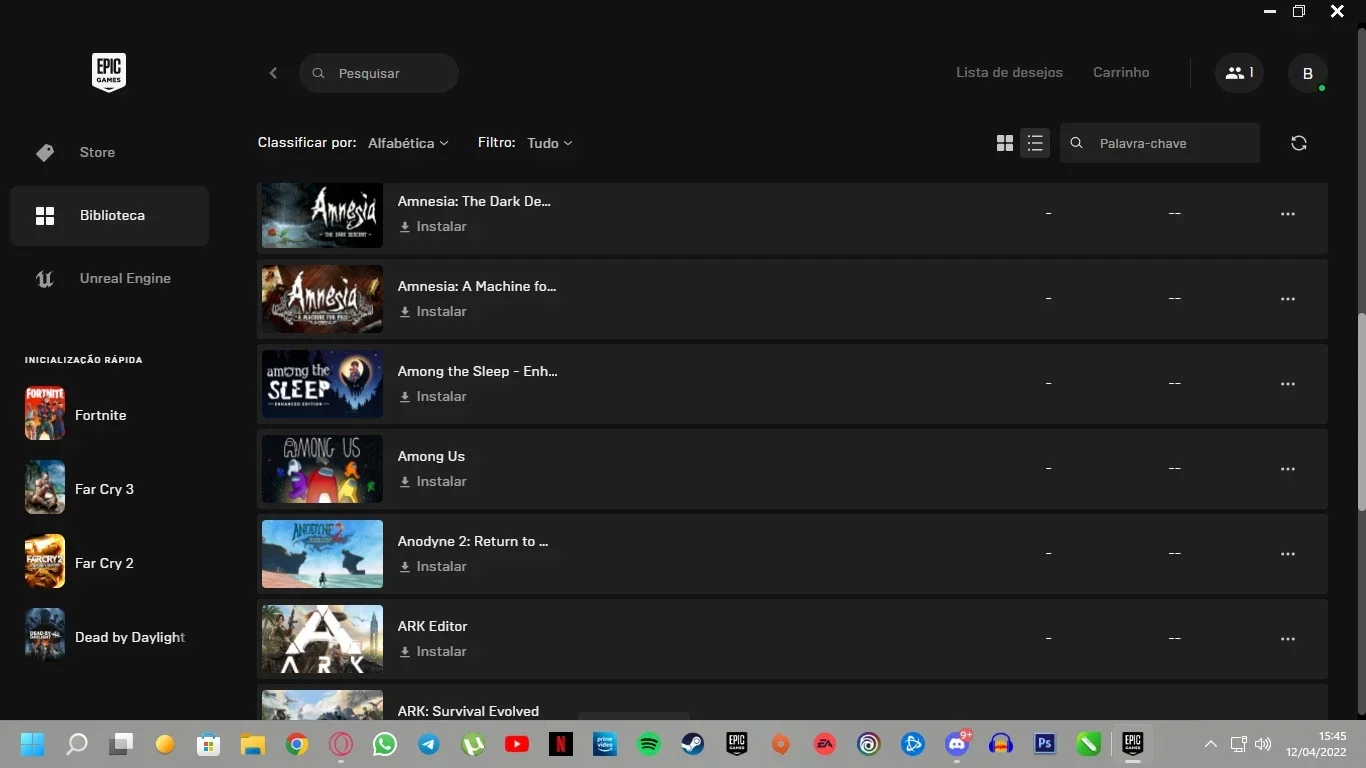The width and height of the screenshot is (1366, 768).
Task: Switch to grid view
Action: coord(1005,143)
